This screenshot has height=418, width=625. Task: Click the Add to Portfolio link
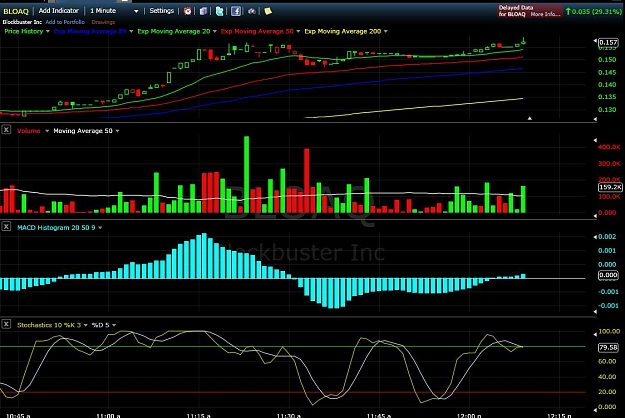click(65, 22)
